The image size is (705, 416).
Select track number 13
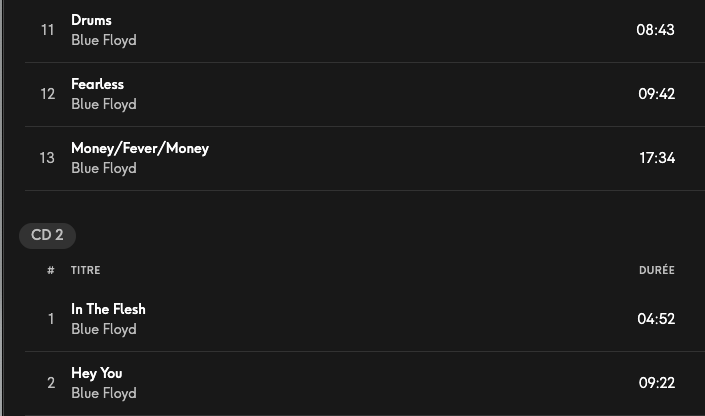47,158
